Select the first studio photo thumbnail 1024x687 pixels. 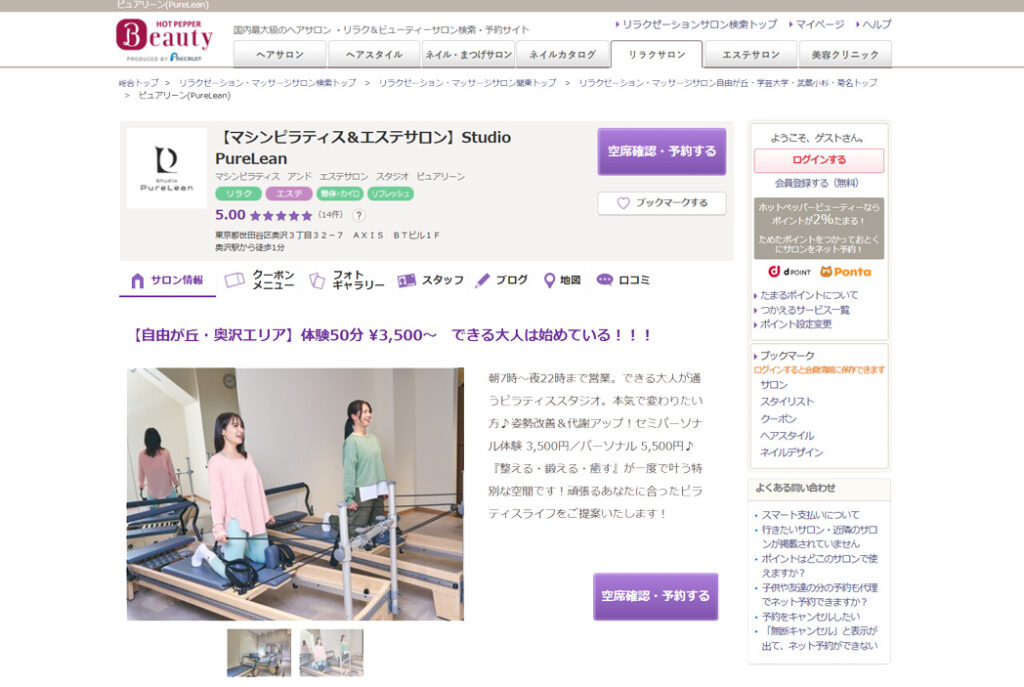click(259, 652)
